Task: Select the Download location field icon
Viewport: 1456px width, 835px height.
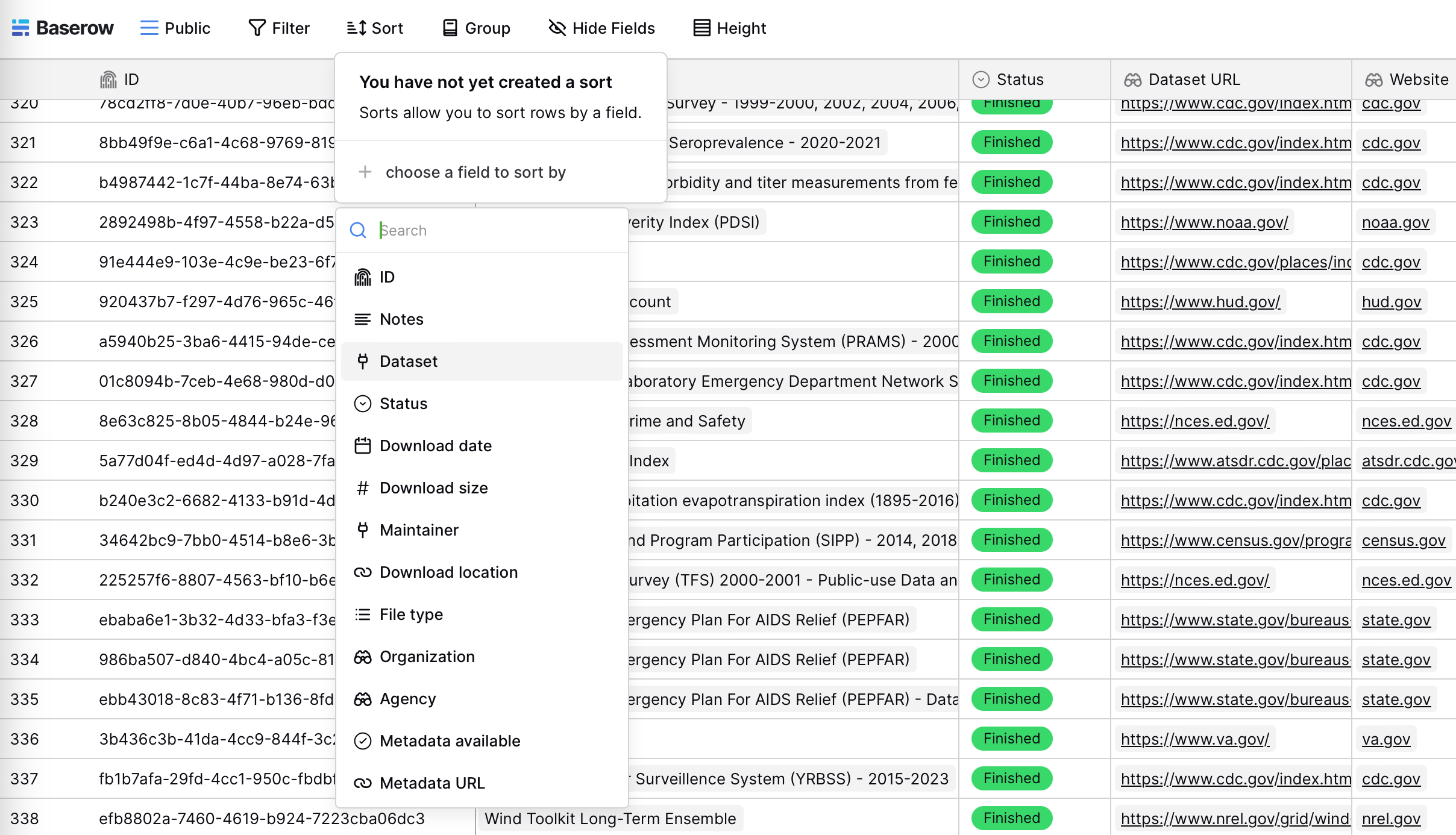Action: pos(362,572)
